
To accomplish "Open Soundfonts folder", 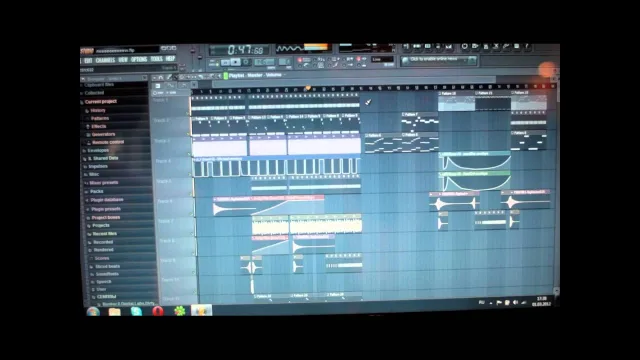I will [107, 274].
